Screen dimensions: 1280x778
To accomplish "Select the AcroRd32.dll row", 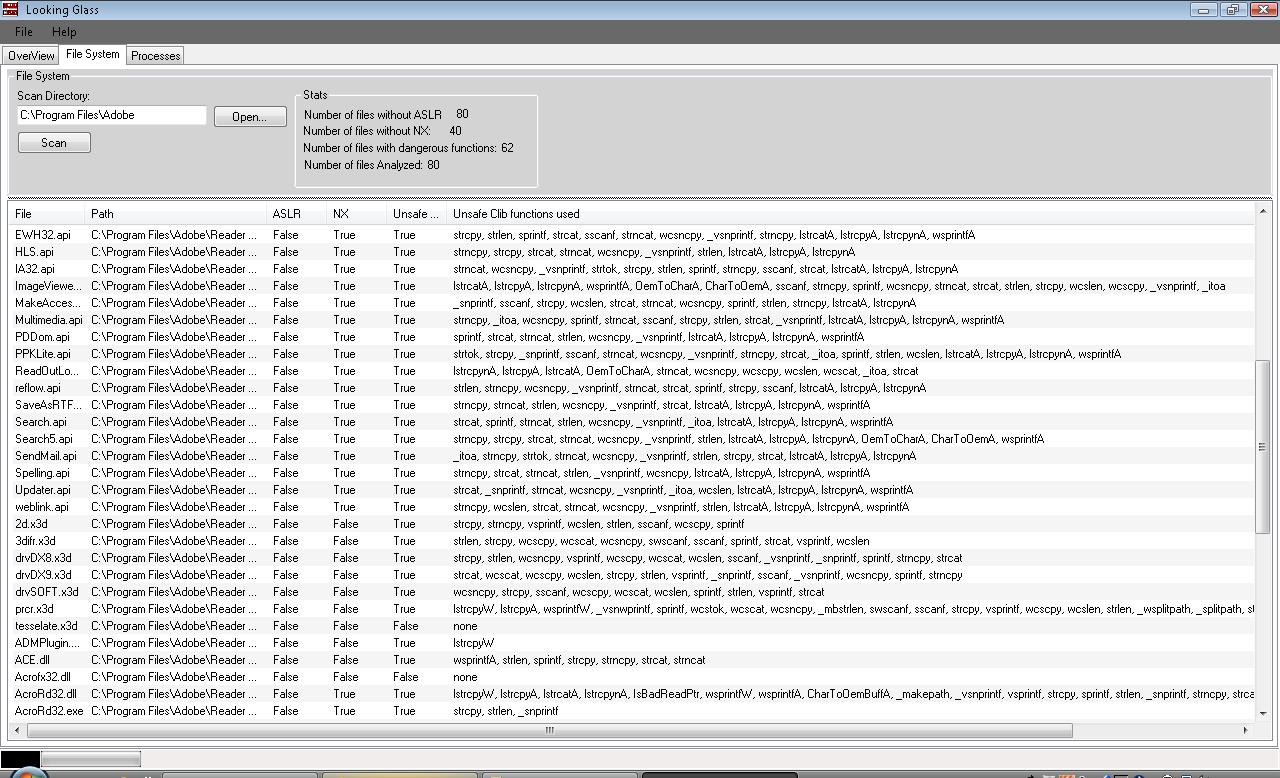I will point(632,694).
